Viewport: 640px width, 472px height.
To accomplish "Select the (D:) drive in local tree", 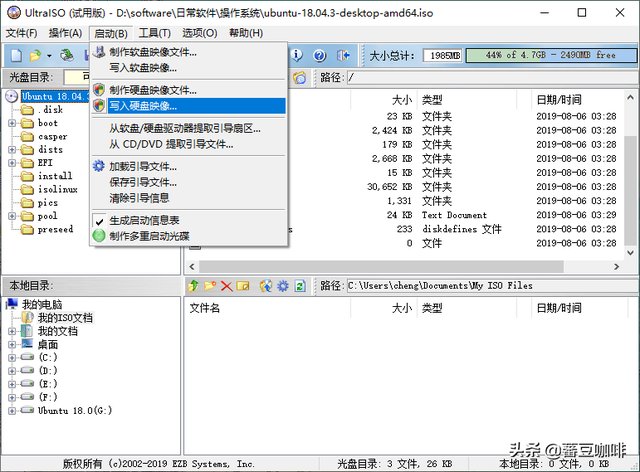I will click(x=48, y=371).
